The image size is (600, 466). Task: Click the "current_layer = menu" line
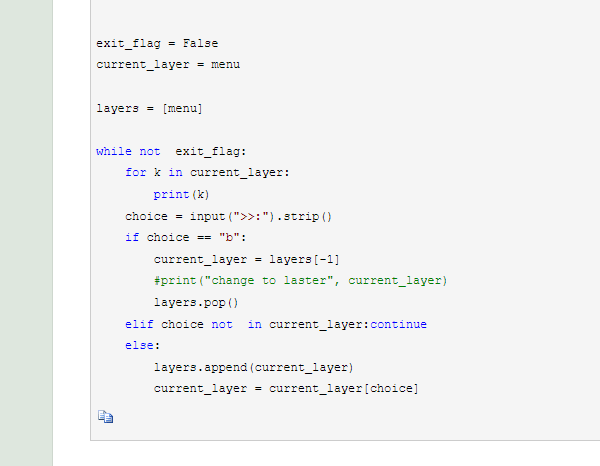[x=168, y=65]
